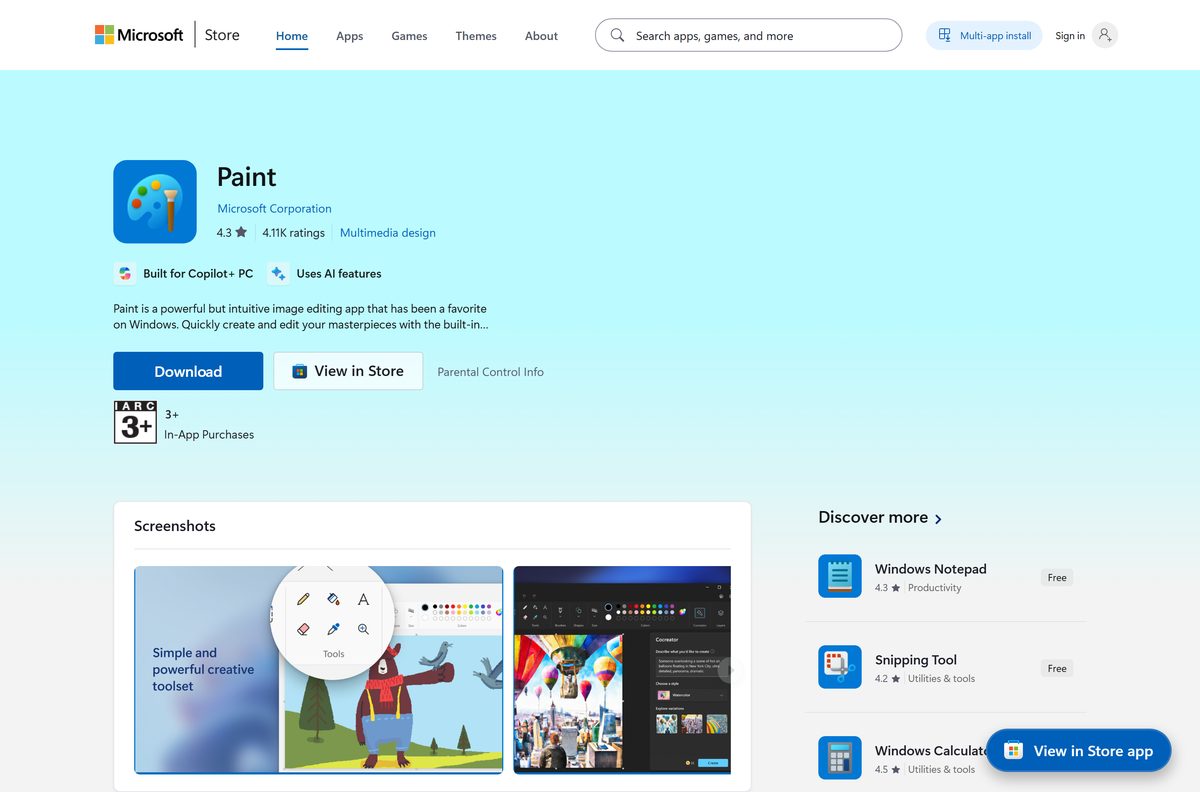Screen dimensions: 1200x792
Task: Open the Games tab
Action: point(409,36)
